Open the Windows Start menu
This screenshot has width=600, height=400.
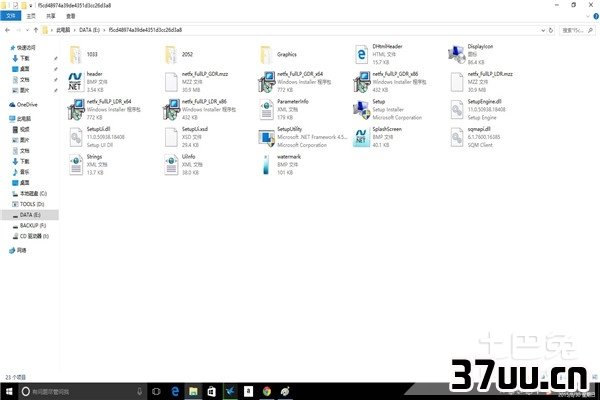coord(8,391)
